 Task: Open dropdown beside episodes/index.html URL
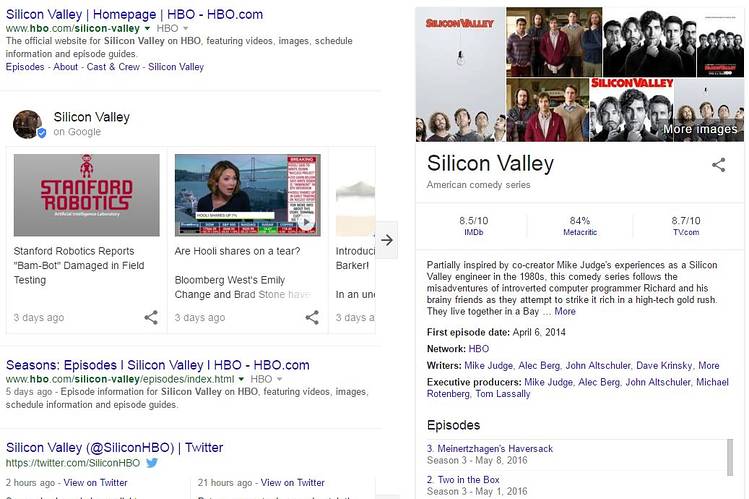[240, 380]
